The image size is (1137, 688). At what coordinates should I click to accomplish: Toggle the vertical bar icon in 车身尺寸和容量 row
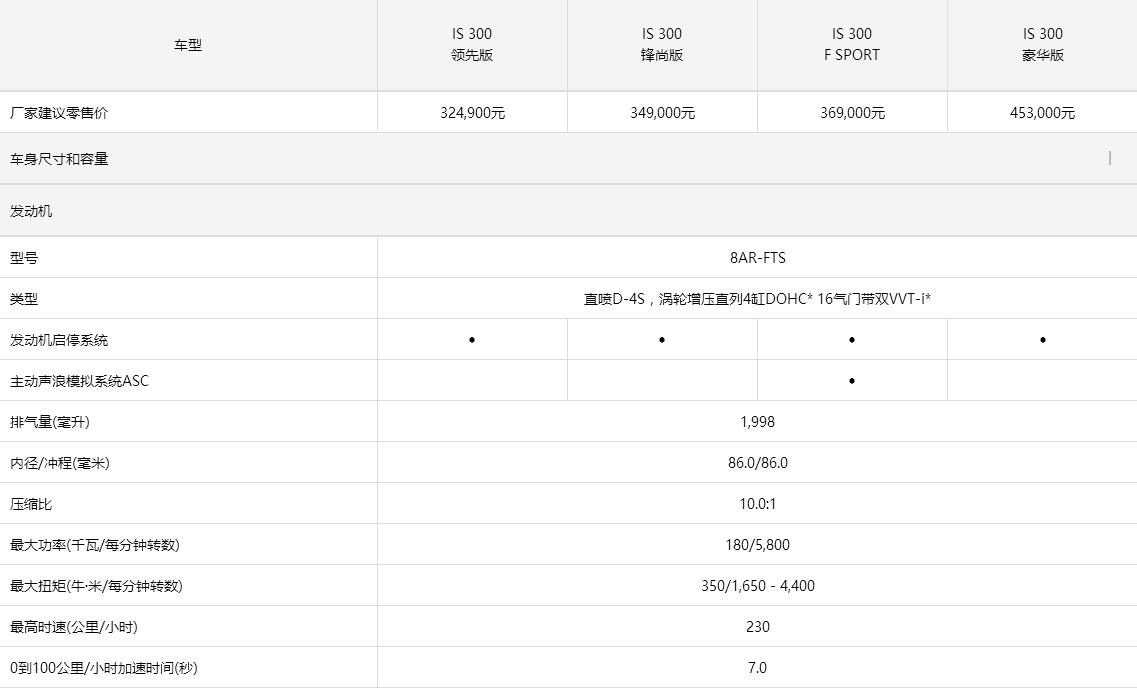click(1110, 158)
